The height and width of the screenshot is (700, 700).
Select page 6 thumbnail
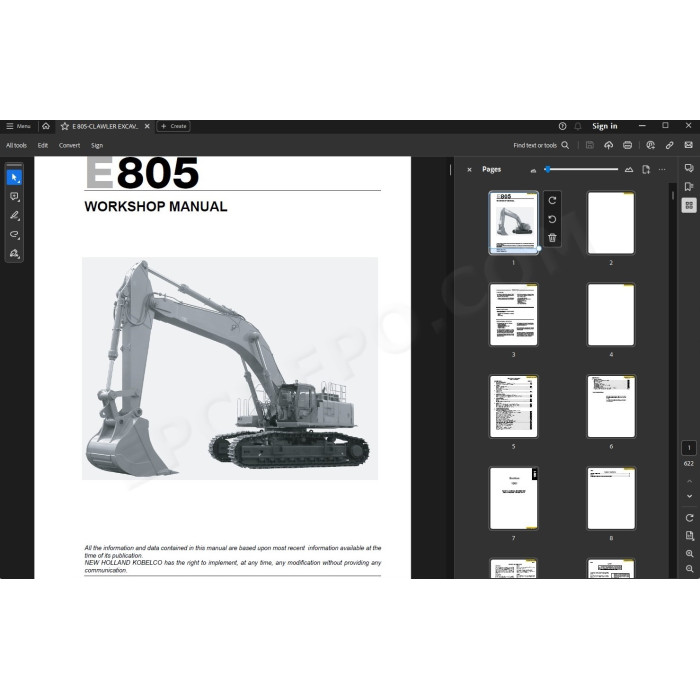tap(611, 406)
